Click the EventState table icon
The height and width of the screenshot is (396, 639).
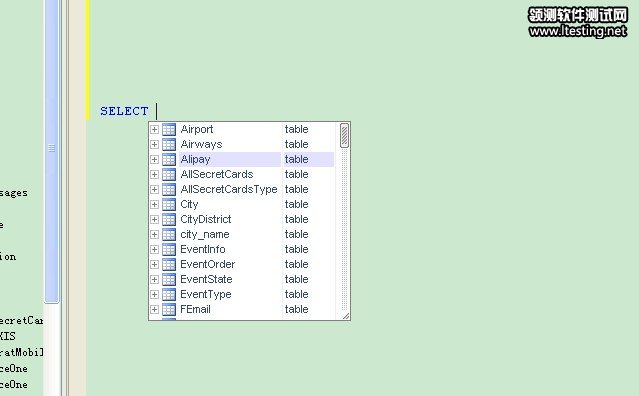coord(169,279)
